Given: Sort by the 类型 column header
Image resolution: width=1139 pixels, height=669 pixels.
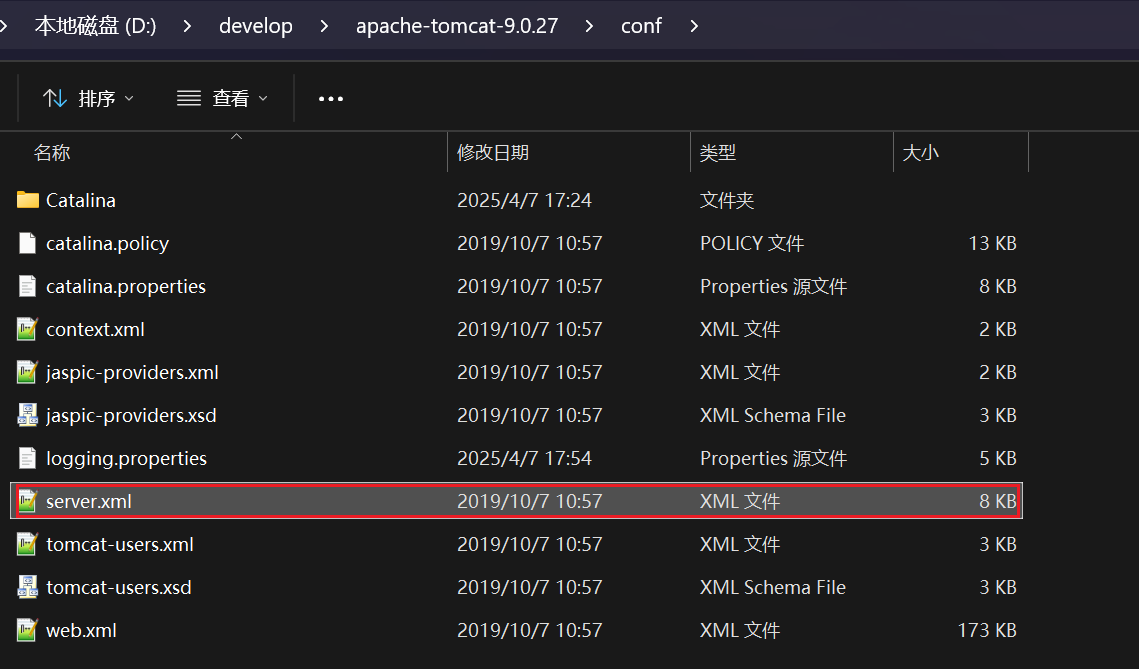Looking at the screenshot, I should pyautogui.click(x=718, y=153).
